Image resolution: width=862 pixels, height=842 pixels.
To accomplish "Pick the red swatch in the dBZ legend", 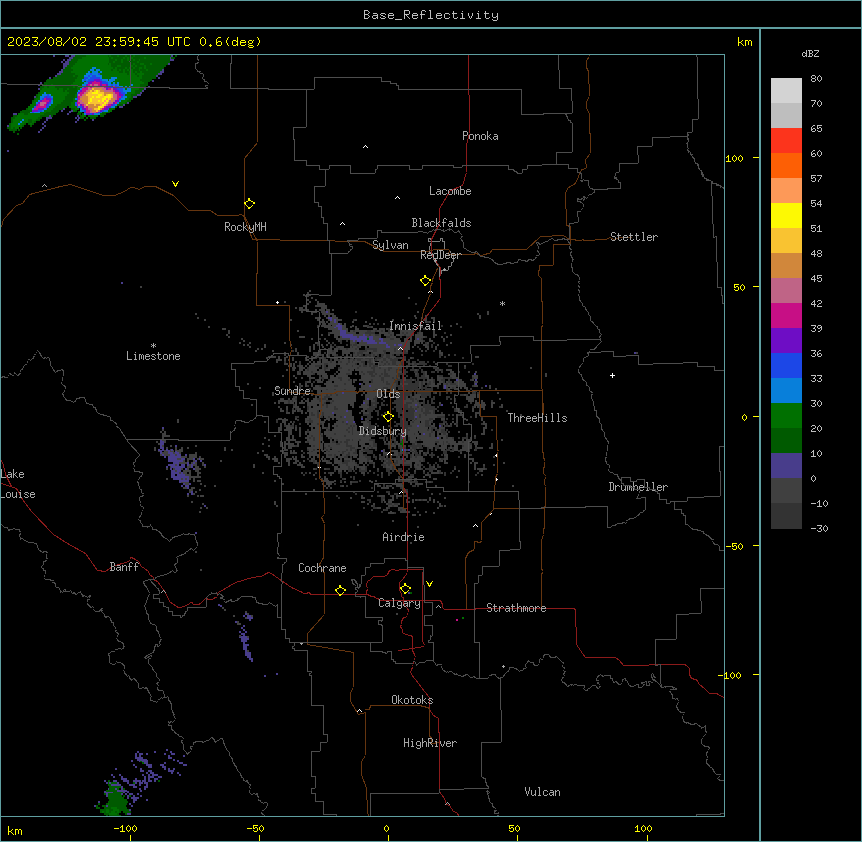I will [786, 140].
